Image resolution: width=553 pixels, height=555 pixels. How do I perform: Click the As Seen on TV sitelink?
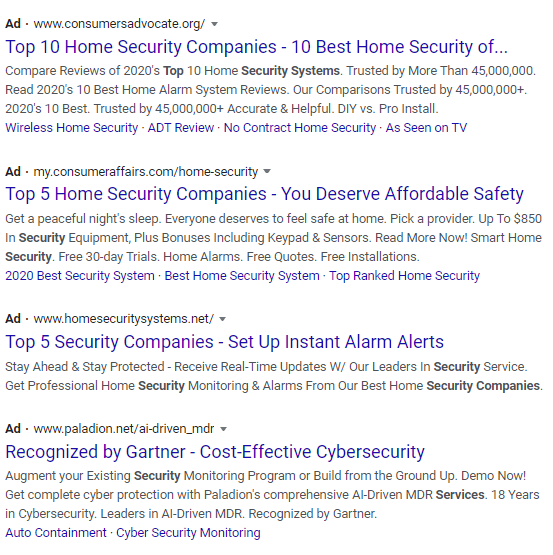(x=426, y=128)
